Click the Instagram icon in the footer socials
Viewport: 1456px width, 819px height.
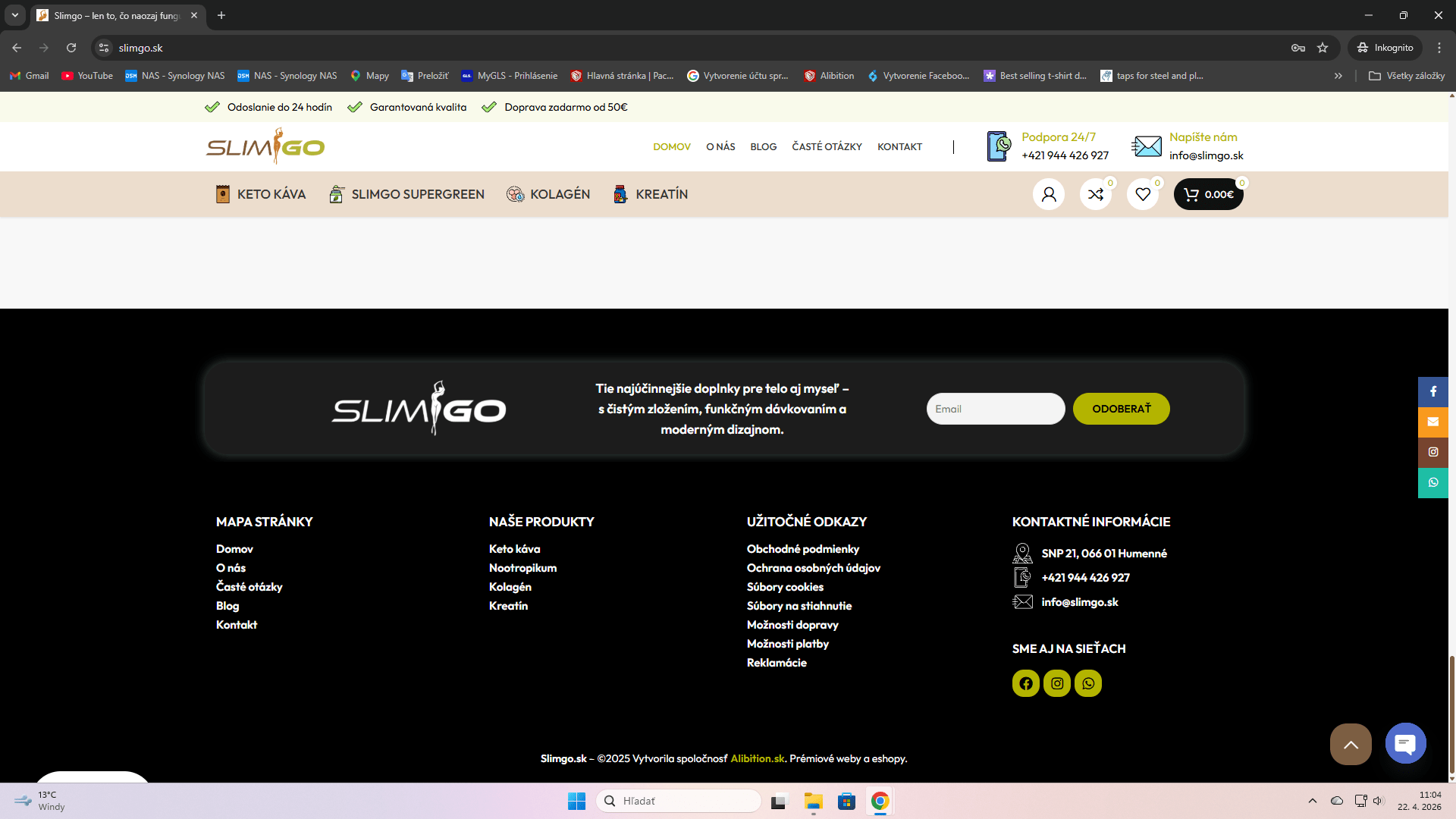point(1056,683)
